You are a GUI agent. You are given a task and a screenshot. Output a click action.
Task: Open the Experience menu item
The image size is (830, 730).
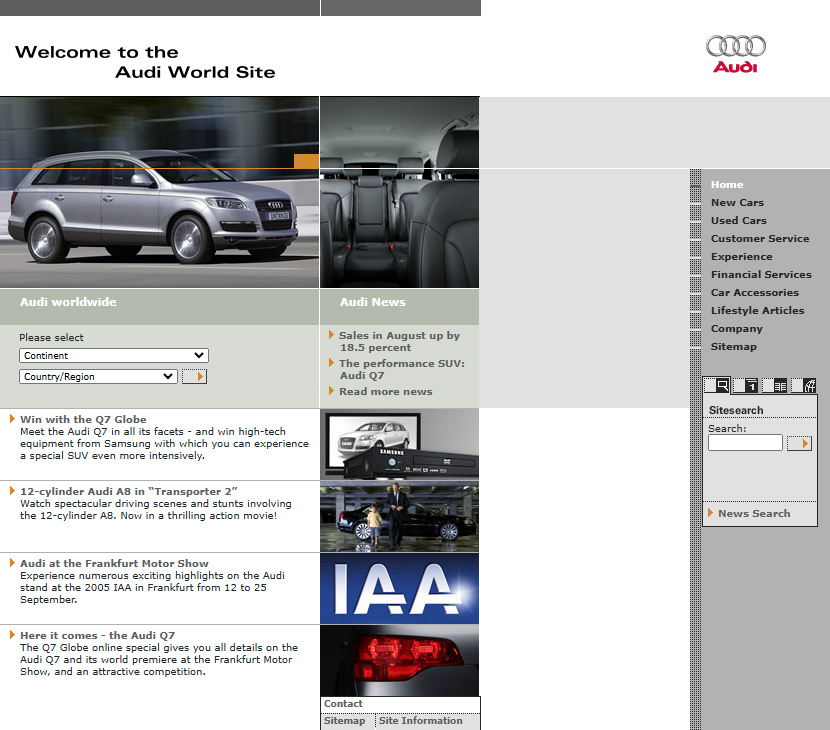point(742,256)
